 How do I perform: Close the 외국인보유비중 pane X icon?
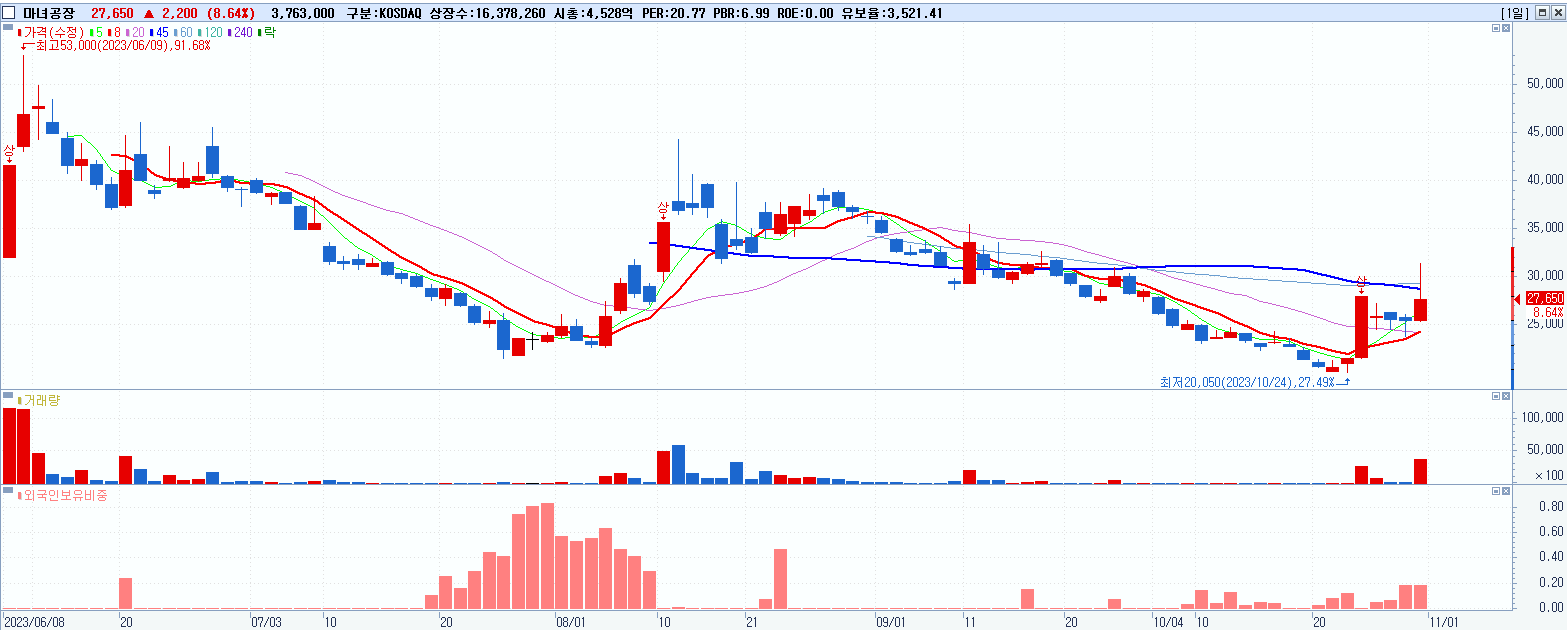click(x=1506, y=492)
